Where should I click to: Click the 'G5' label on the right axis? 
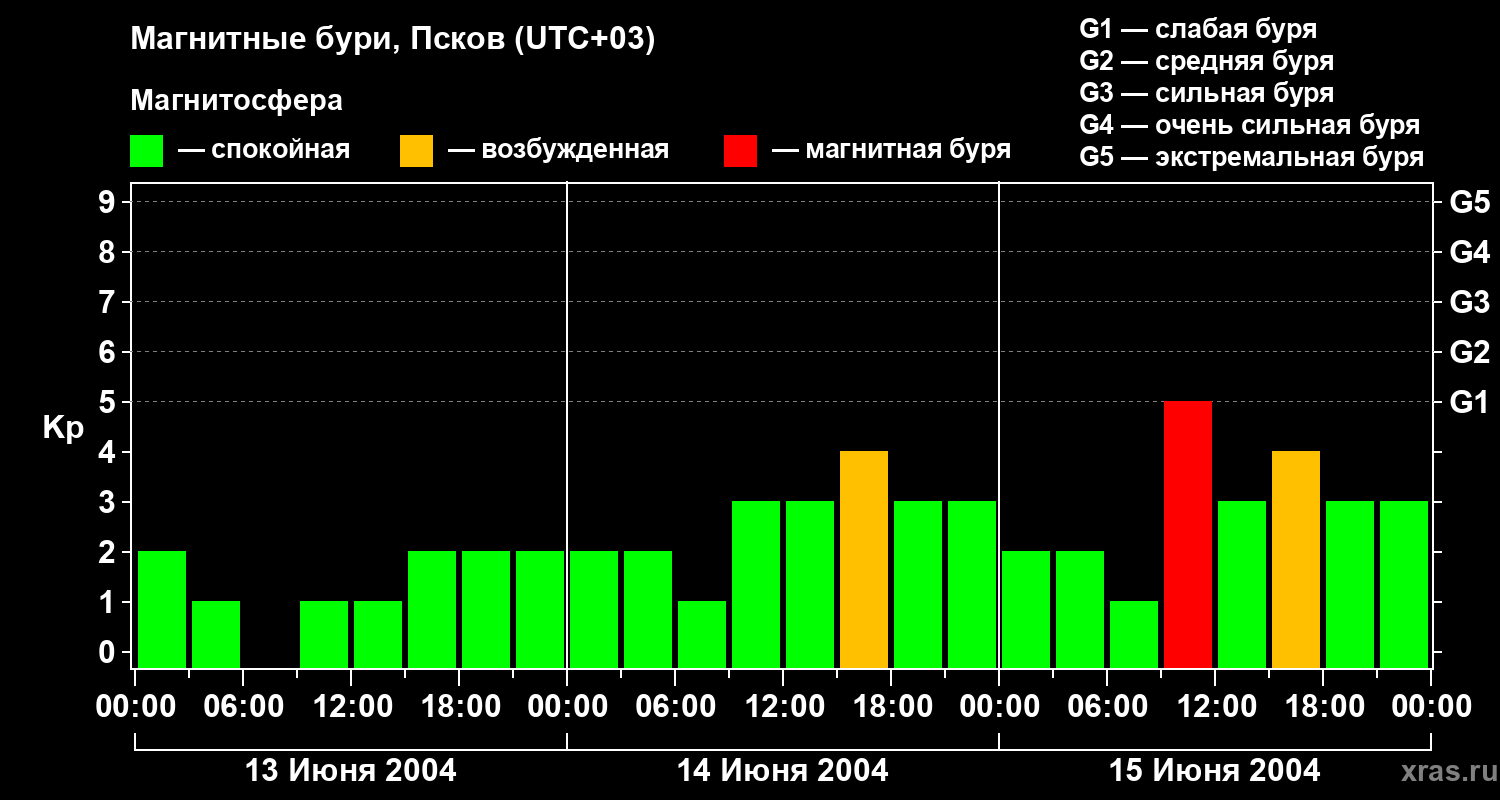1470,202
